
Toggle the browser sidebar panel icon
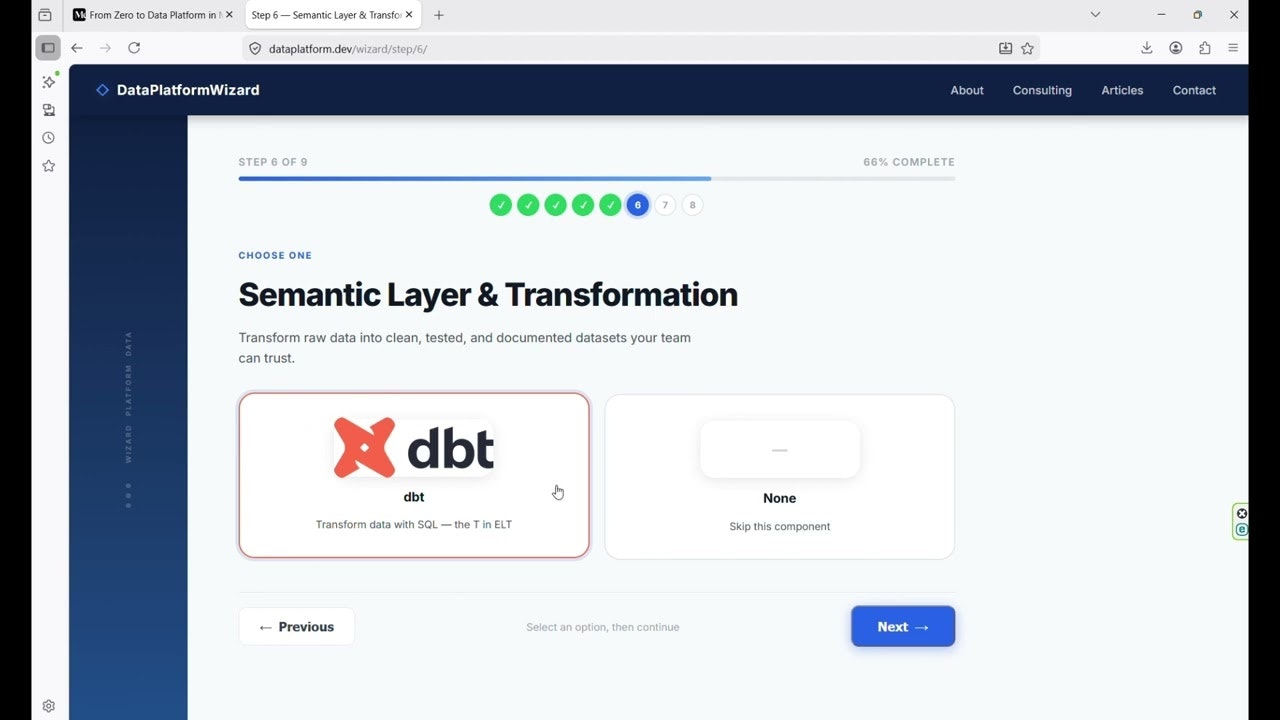point(48,48)
